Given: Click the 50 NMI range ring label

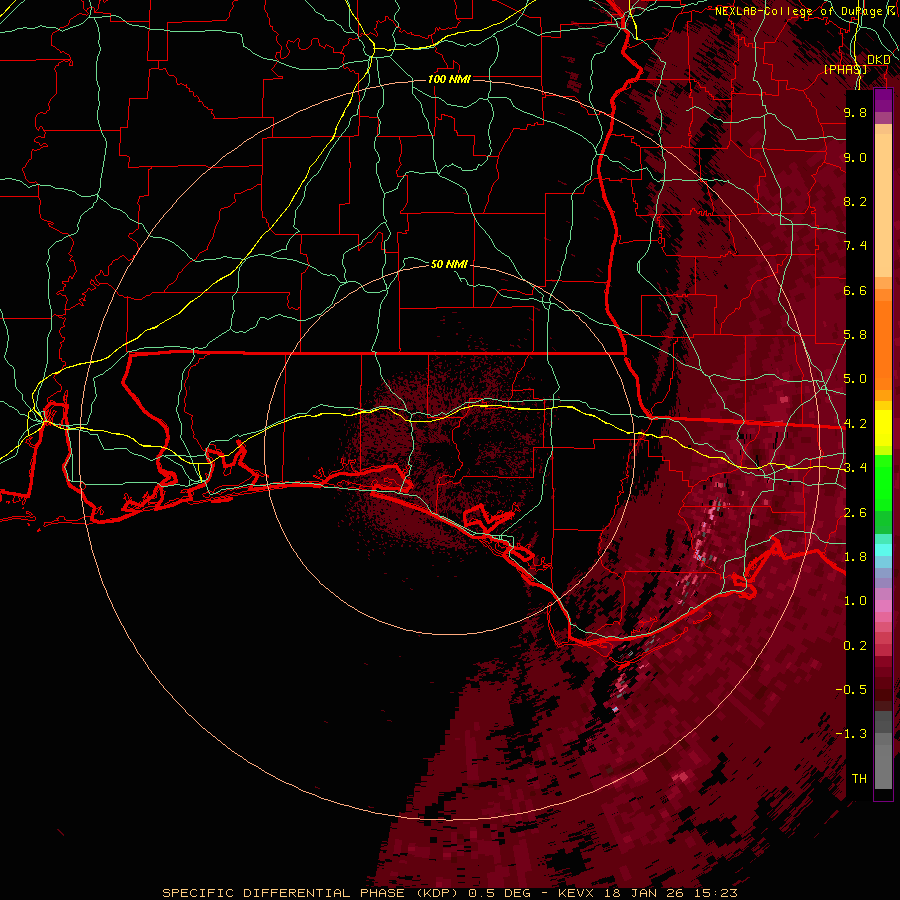Looking at the screenshot, I should [449, 264].
